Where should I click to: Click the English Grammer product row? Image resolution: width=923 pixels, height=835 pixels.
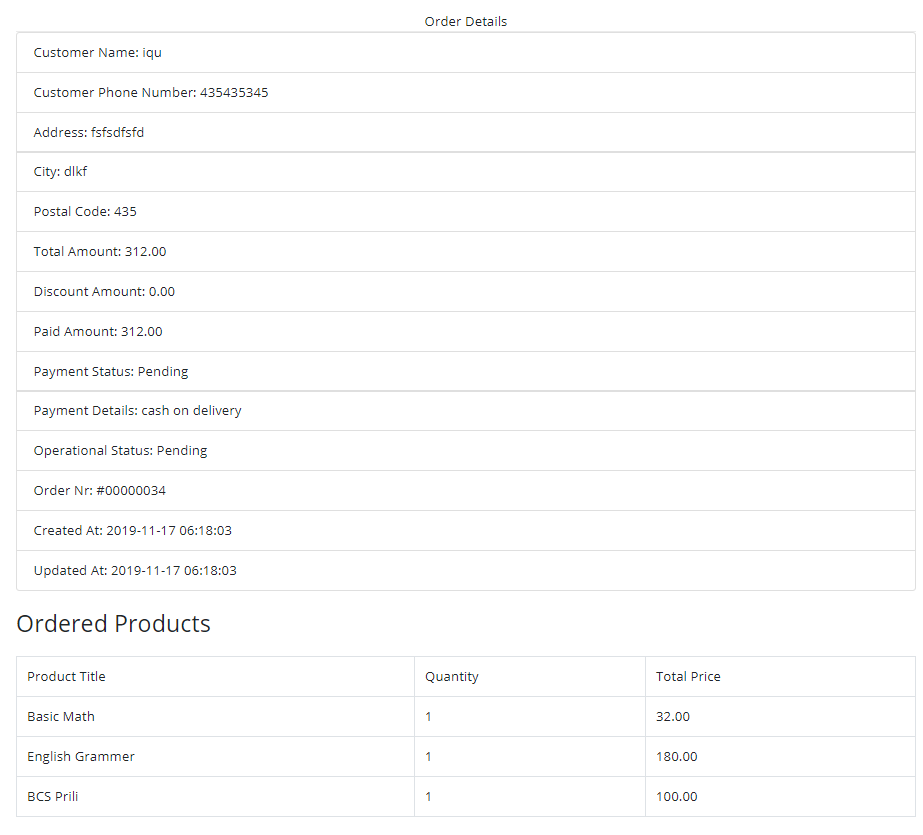(x=466, y=757)
